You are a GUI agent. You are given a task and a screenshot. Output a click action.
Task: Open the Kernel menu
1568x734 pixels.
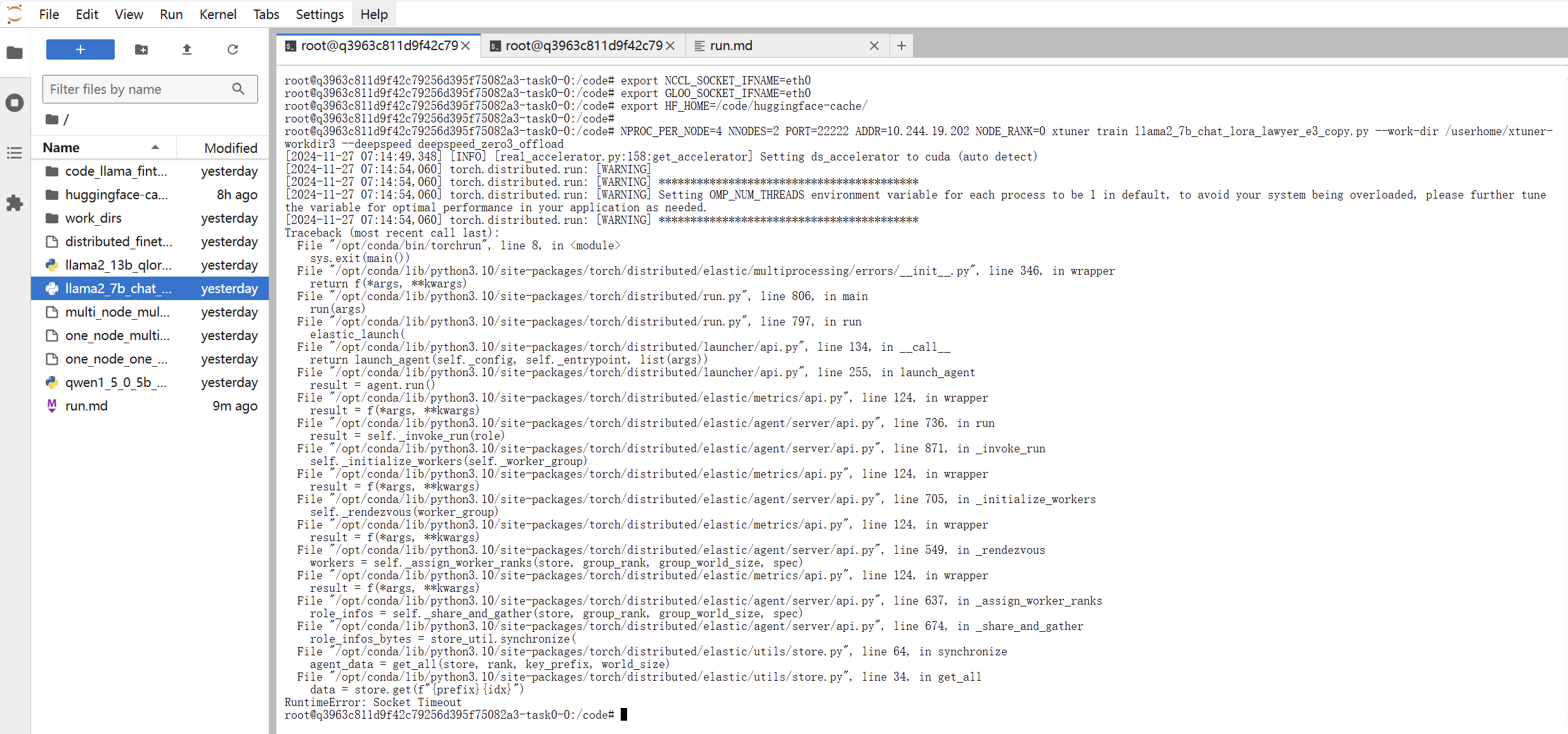pyautogui.click(x=217, y=14)
